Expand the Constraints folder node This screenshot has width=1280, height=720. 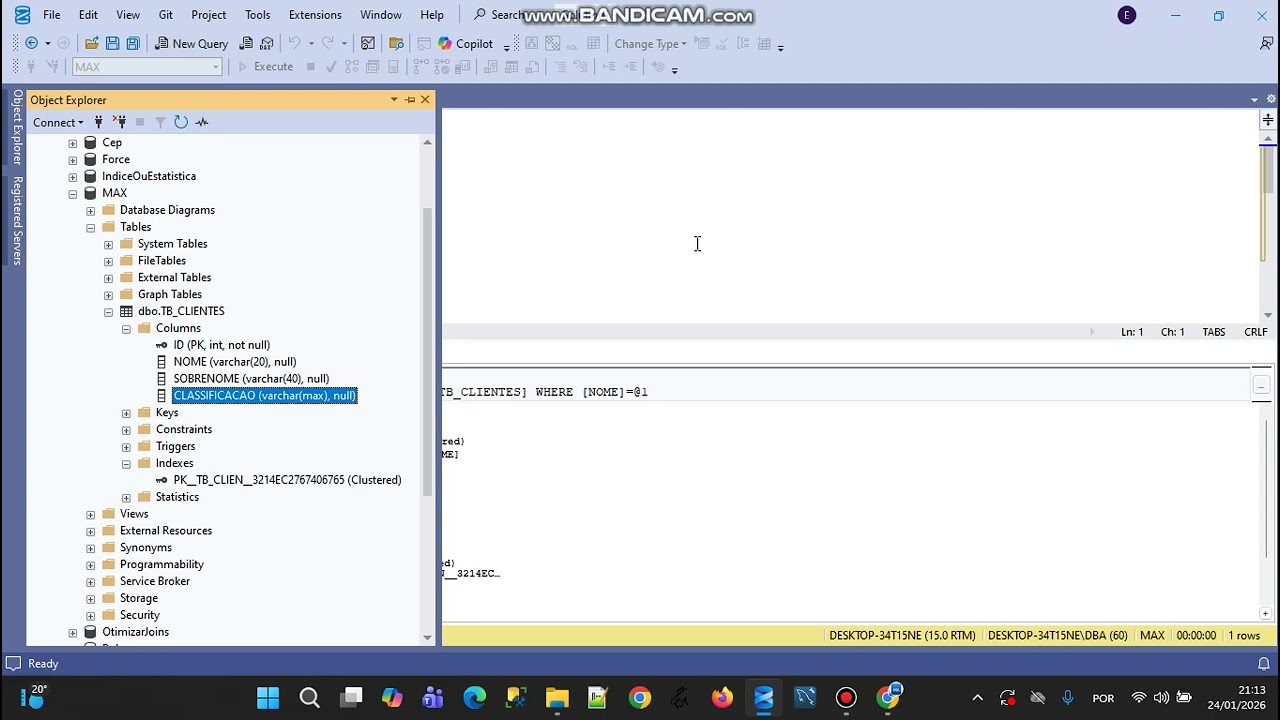click(x=127, y=430)
